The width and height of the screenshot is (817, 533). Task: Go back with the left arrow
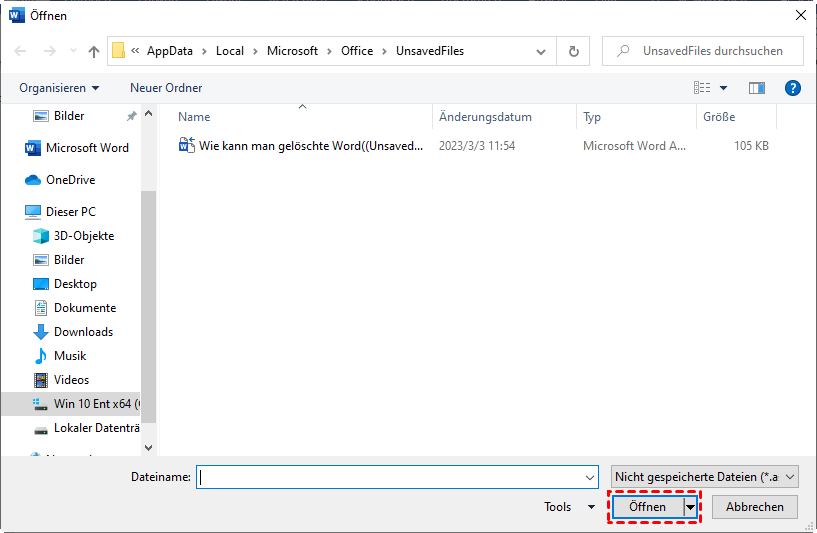20,51
